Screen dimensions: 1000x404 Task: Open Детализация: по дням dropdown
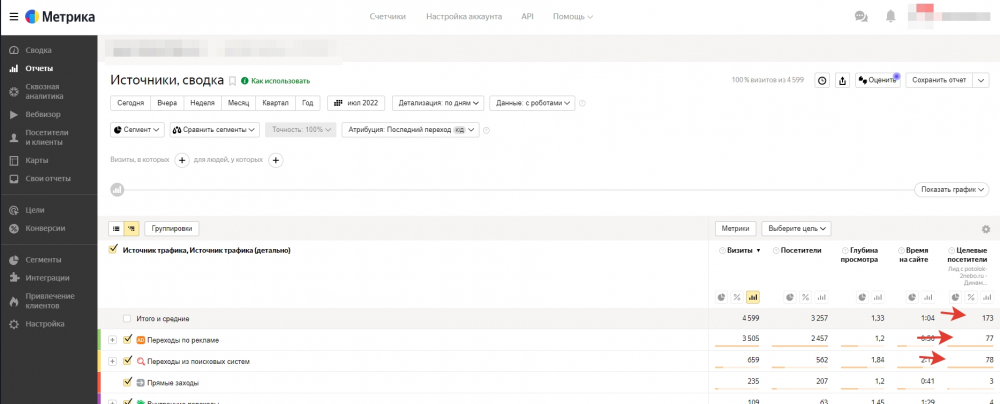coord(438,103)
